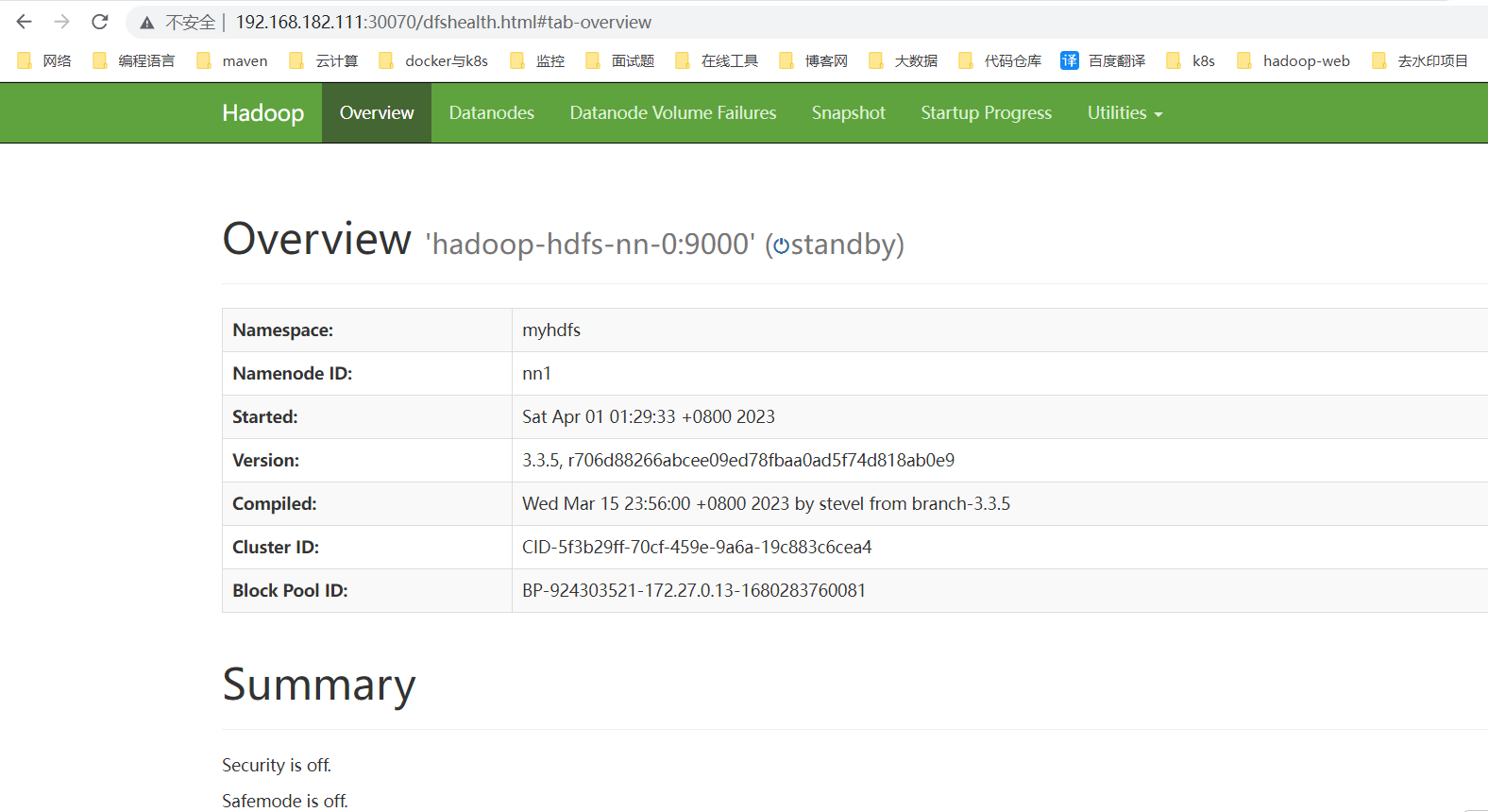Click the not-secure warning triangle icon
The width and height of the screenshot is (1488, 812).
click(x=146, y=23)
